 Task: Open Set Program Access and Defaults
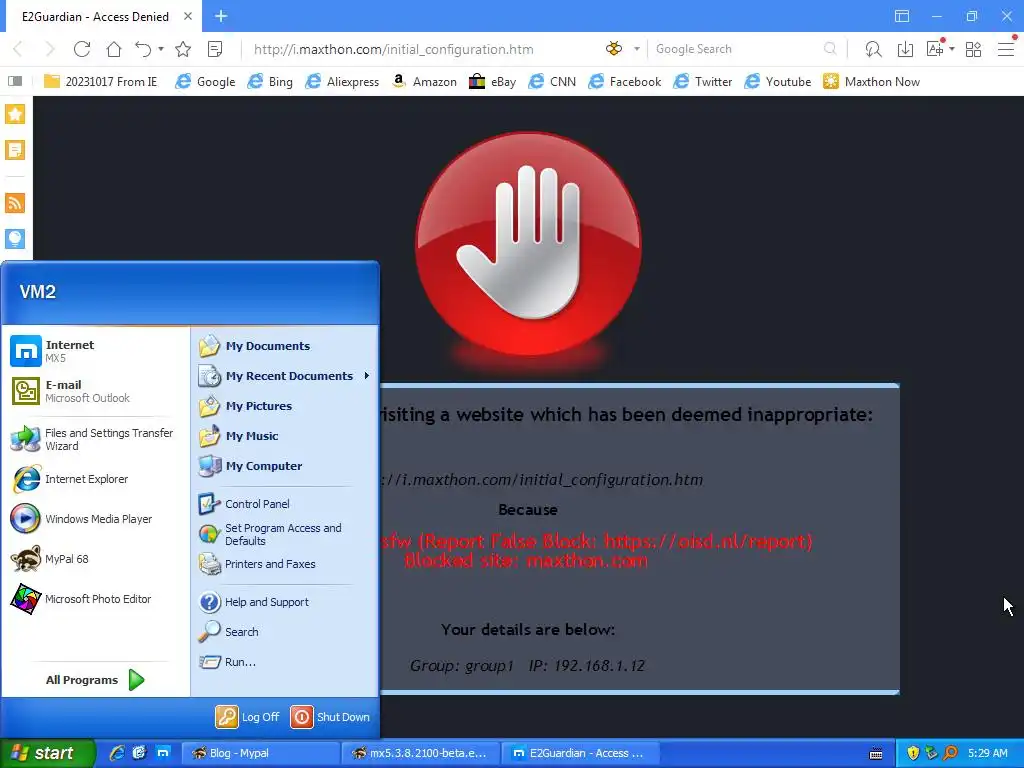(285, 534)
